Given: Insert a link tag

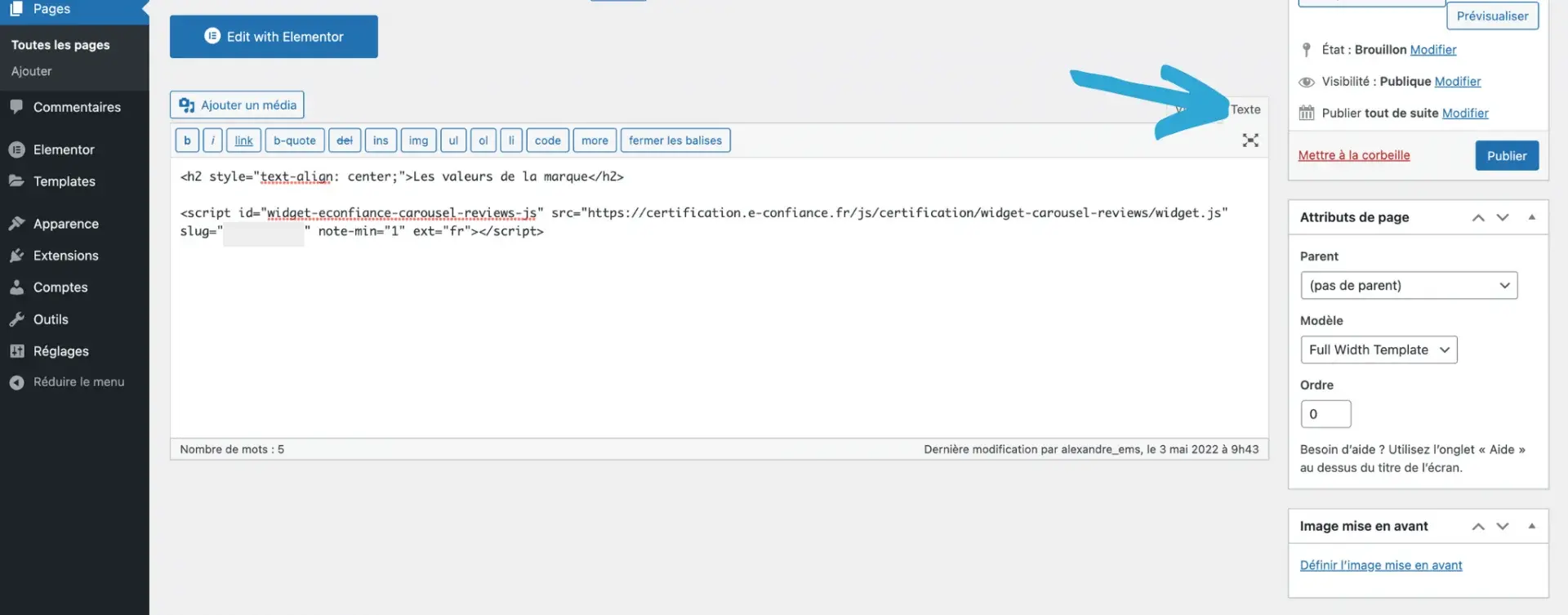Looking at the screenshot, I should pyautogui.click(x=243, y=140).
